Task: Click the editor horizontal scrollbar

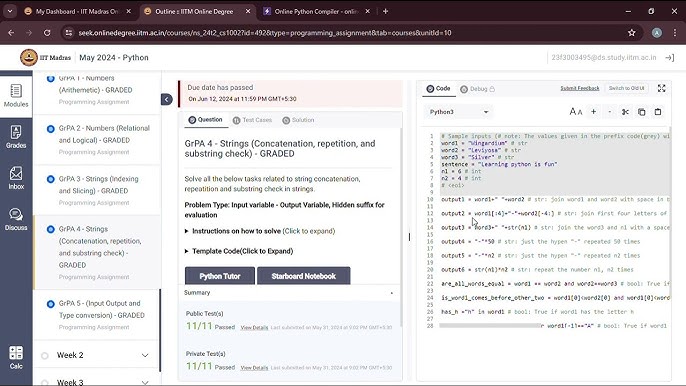Action: tap(490, 326)
